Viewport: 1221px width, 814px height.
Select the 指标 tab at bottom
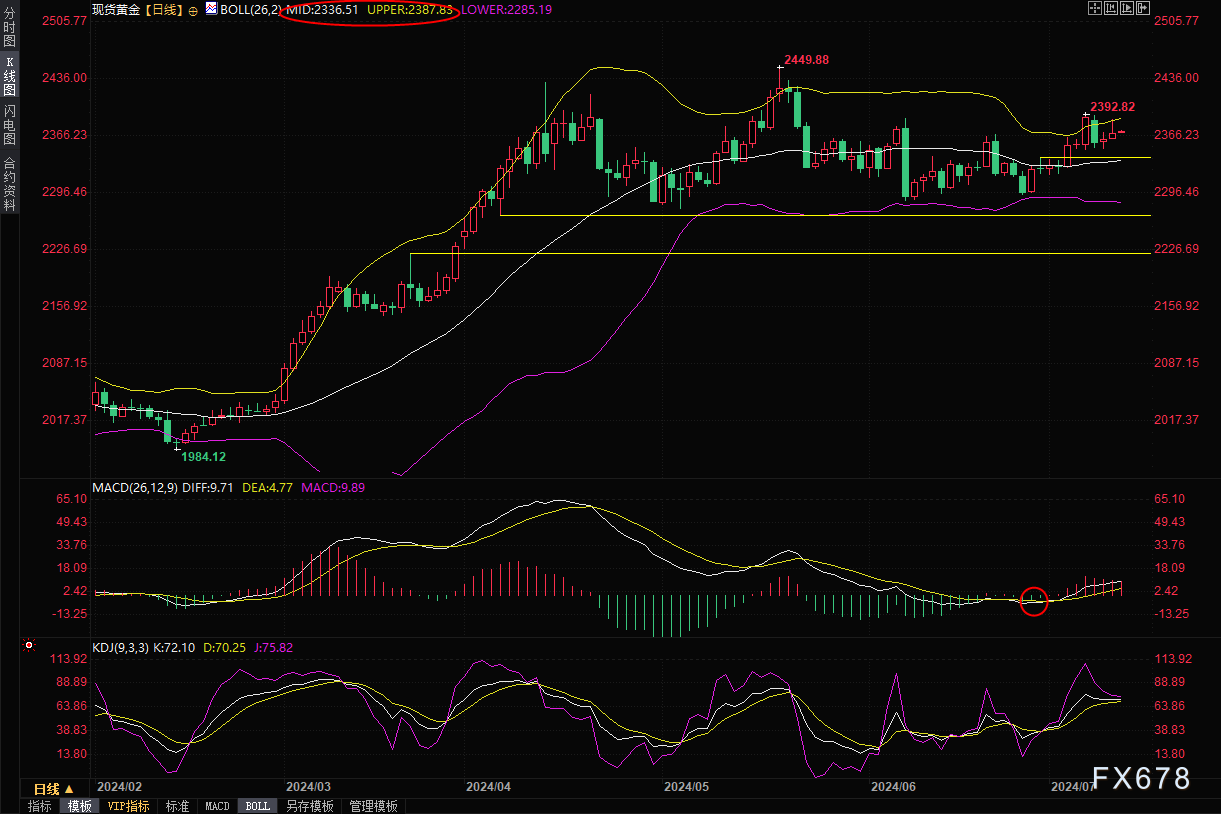pyautogui.click(x=40, y=806)
